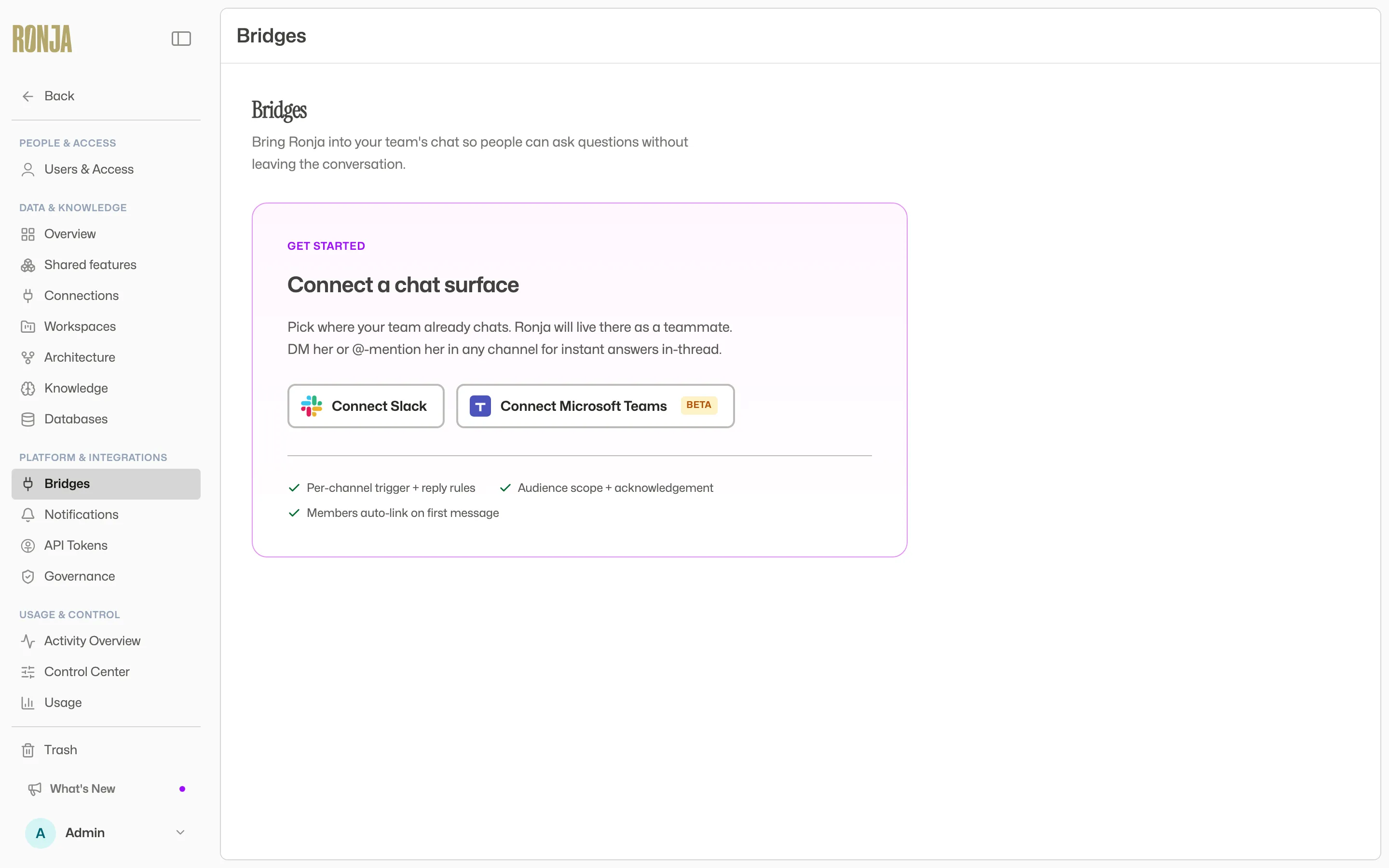Click the Bridges plug icon in sidebar
The image size is (1389, 868).
[x=27, y=484]
